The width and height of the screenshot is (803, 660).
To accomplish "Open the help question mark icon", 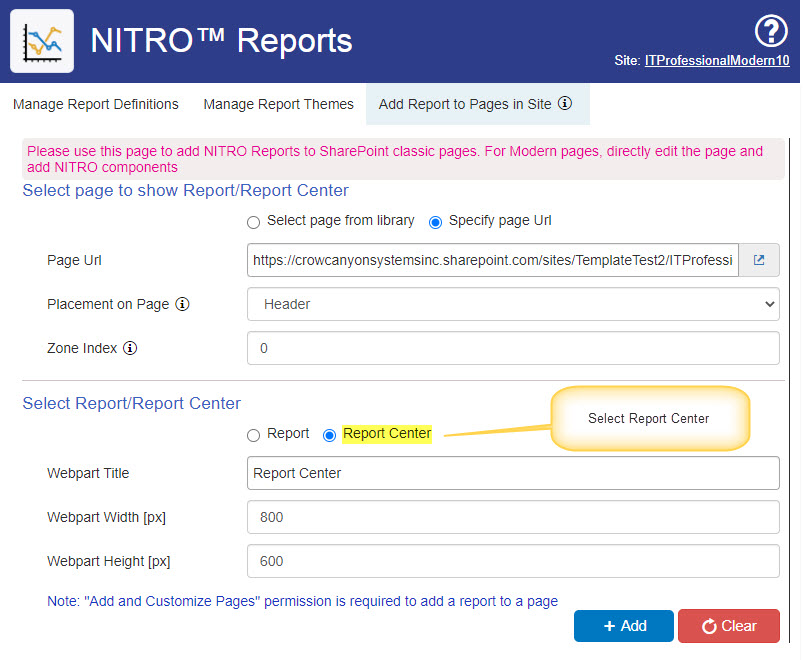I will [771, 31].
